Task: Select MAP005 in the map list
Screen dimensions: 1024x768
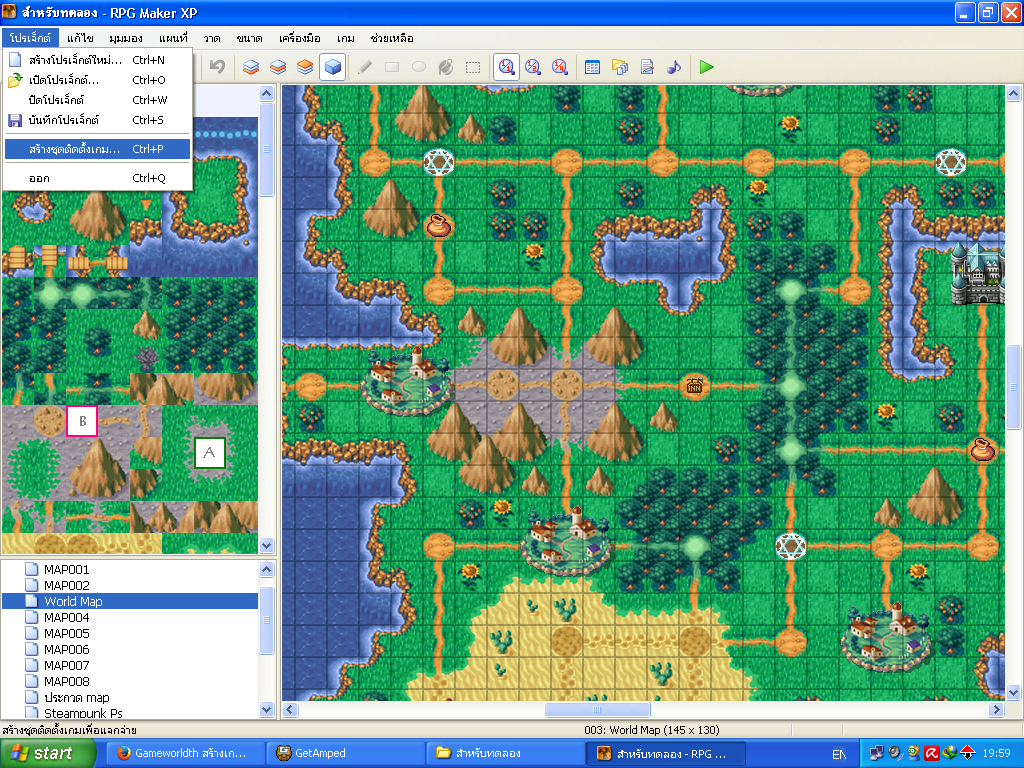Action: coord(66,633)
